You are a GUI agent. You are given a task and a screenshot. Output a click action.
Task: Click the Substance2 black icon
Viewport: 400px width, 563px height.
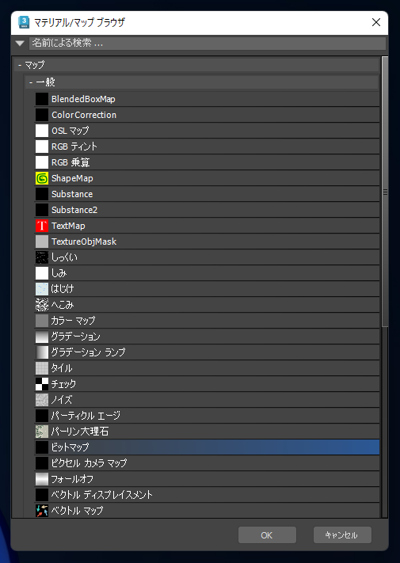click(x=42, y=210)
